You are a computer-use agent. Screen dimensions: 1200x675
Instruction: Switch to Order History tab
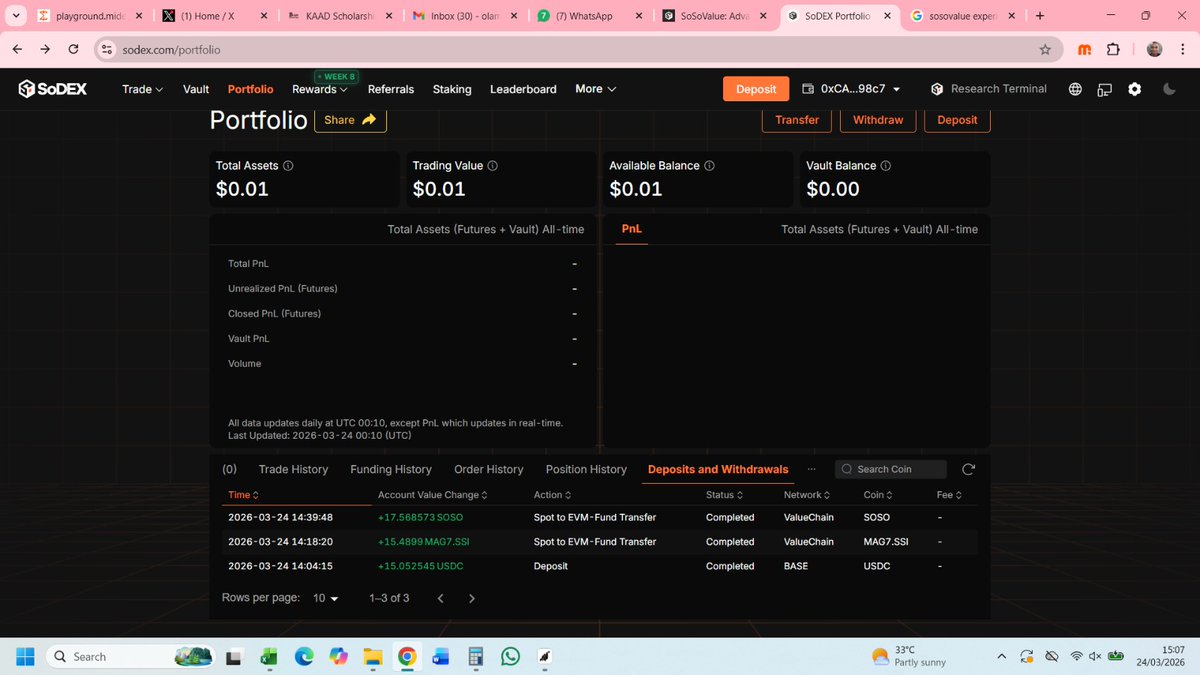(489, 469)
